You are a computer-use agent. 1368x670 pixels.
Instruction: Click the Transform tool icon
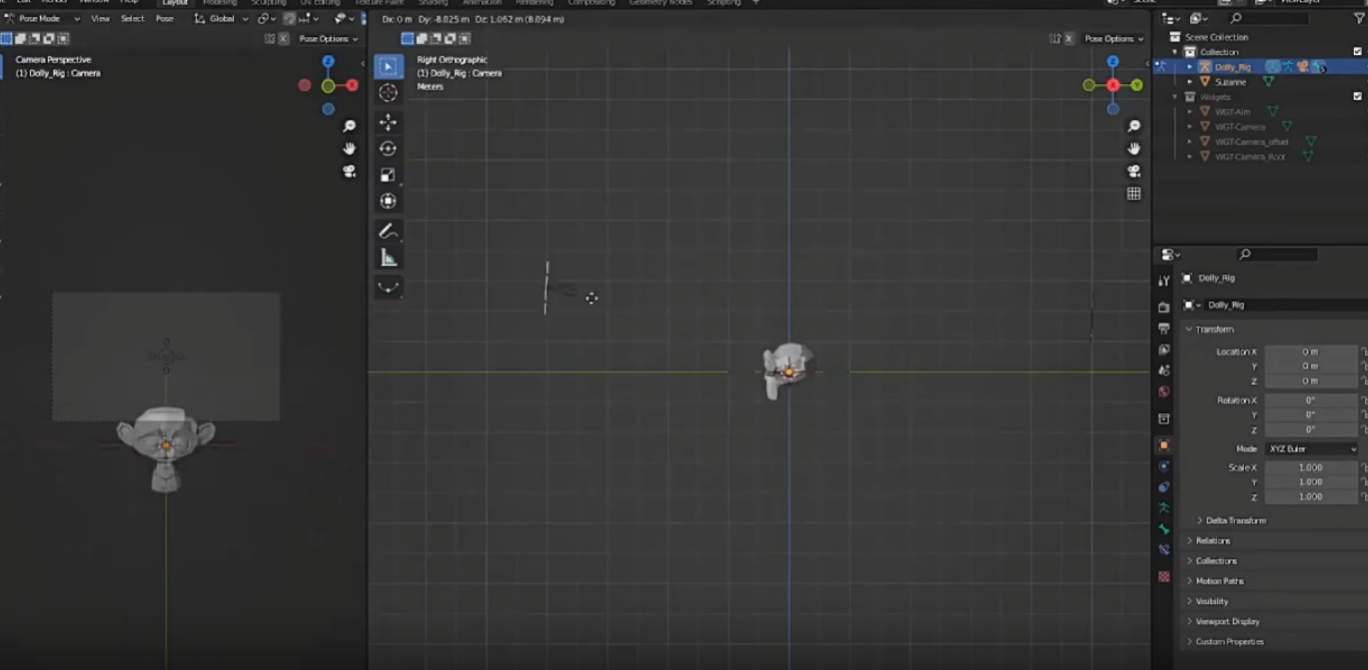click(388, 201)
